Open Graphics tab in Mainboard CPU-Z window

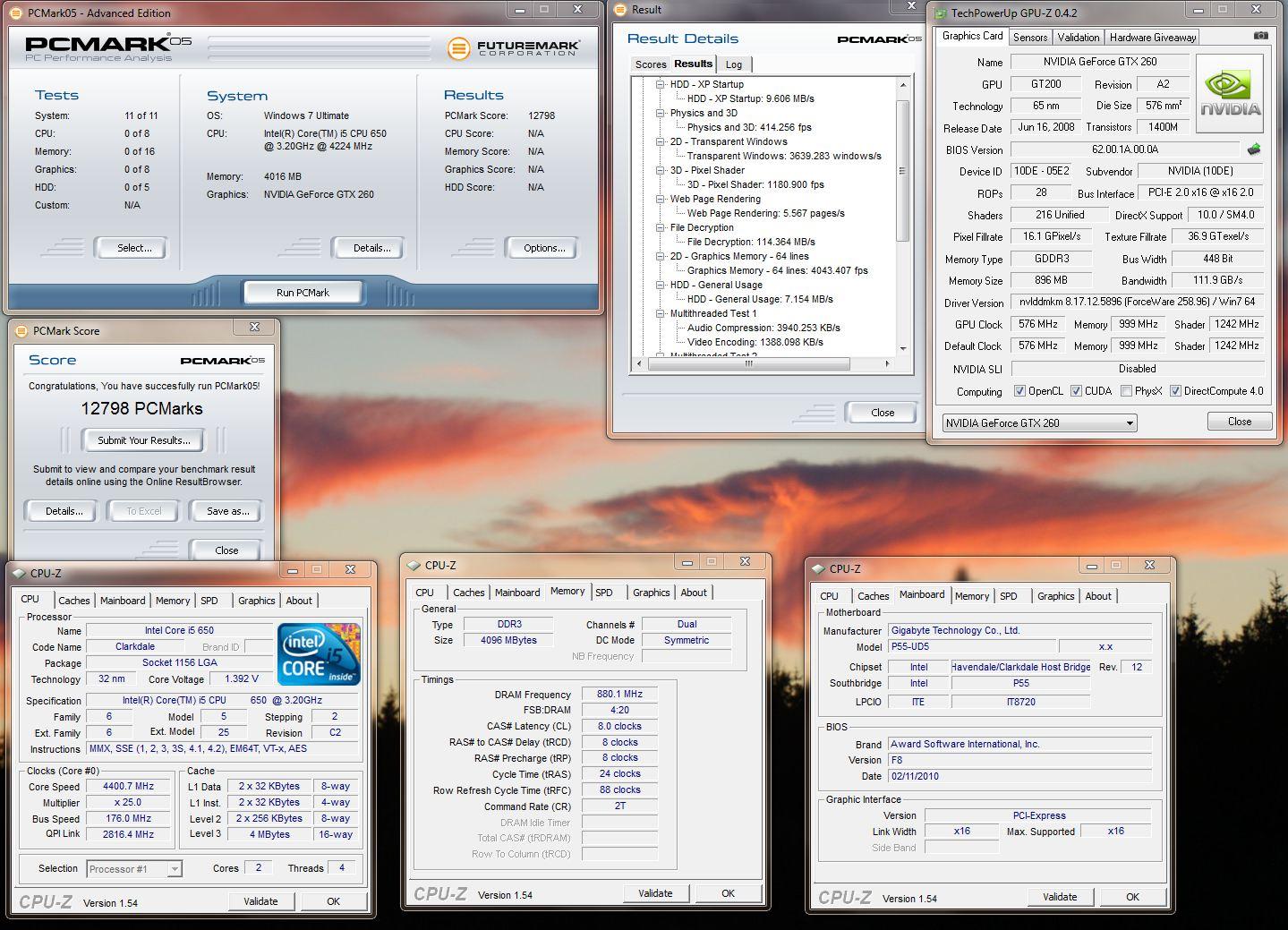tap(1055, 596)
